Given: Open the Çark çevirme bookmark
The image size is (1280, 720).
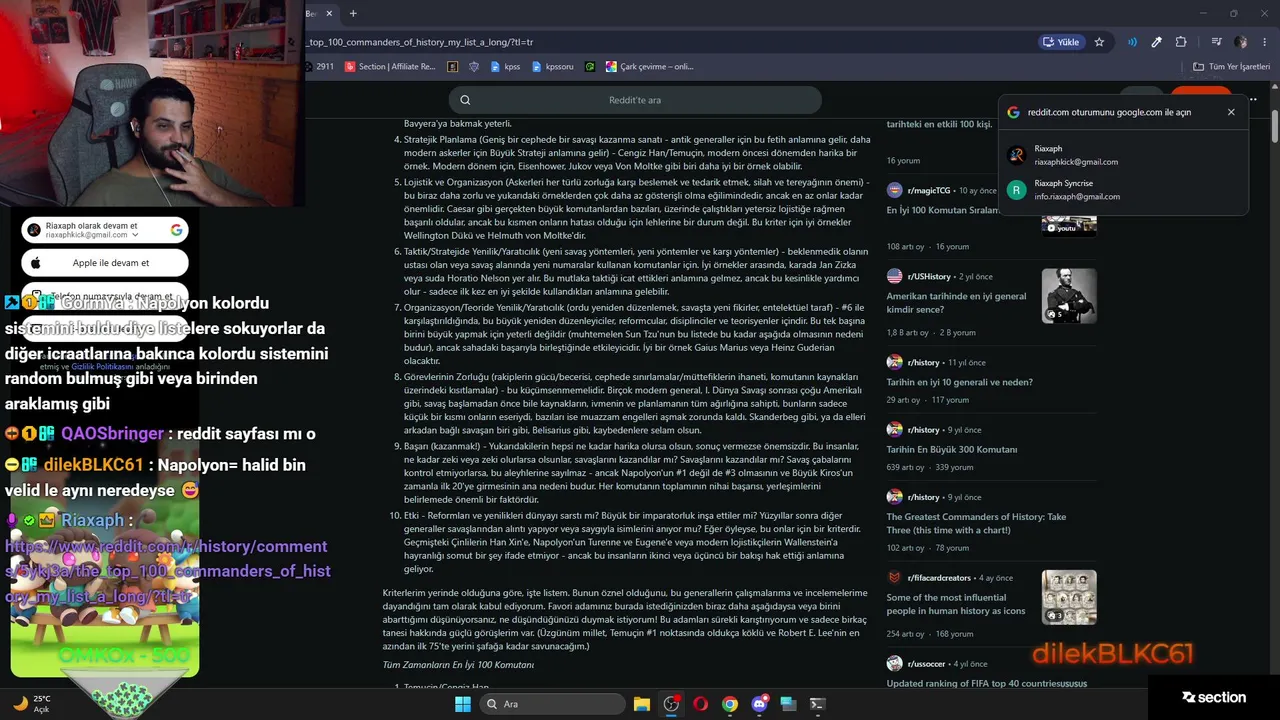Looking at the screenshot, I should pyautogui.click(x=648, y=67).
